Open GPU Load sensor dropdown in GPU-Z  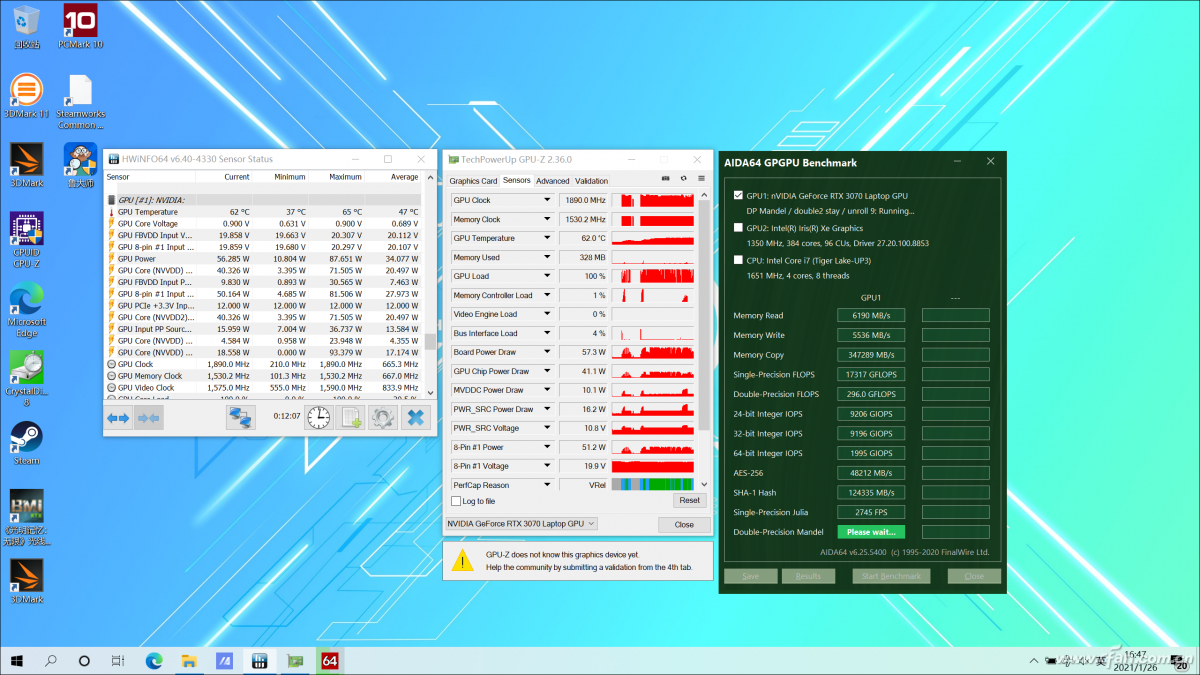pyautogui.click(x=547, y=276)
